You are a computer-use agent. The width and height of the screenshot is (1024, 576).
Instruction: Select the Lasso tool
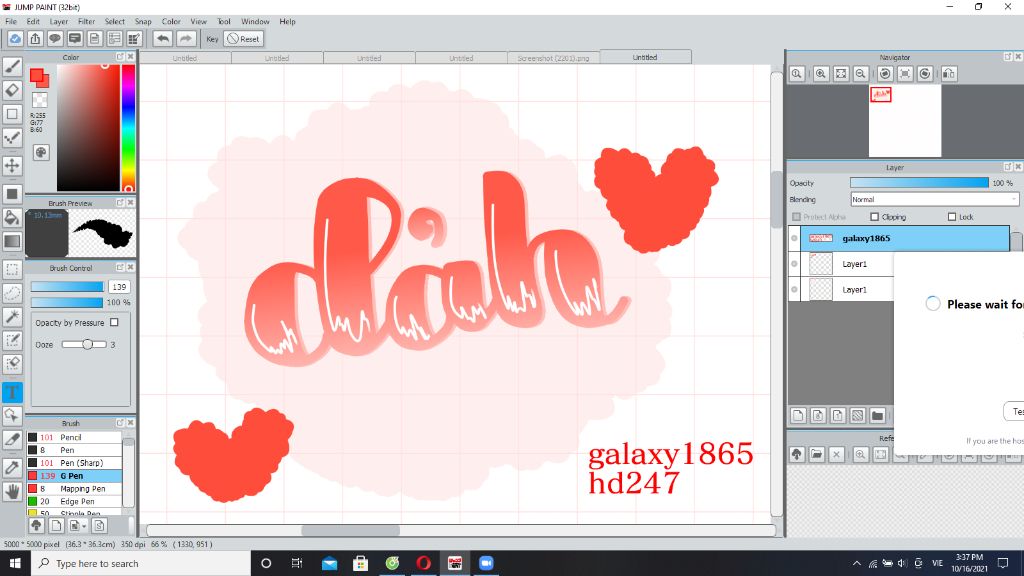[x=12, y=293]
